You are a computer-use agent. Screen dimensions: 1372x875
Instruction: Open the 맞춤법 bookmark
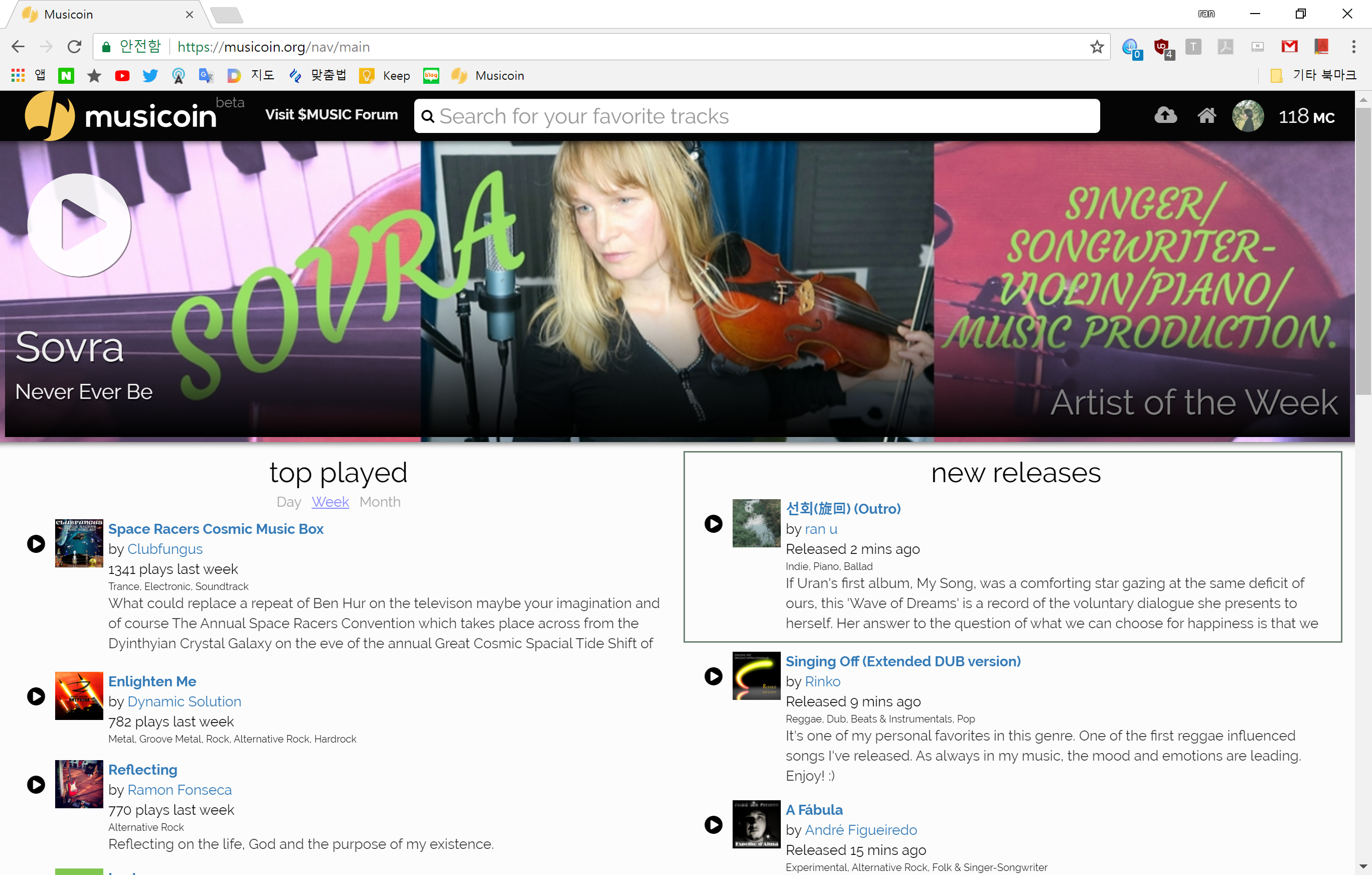pos(317,75)
